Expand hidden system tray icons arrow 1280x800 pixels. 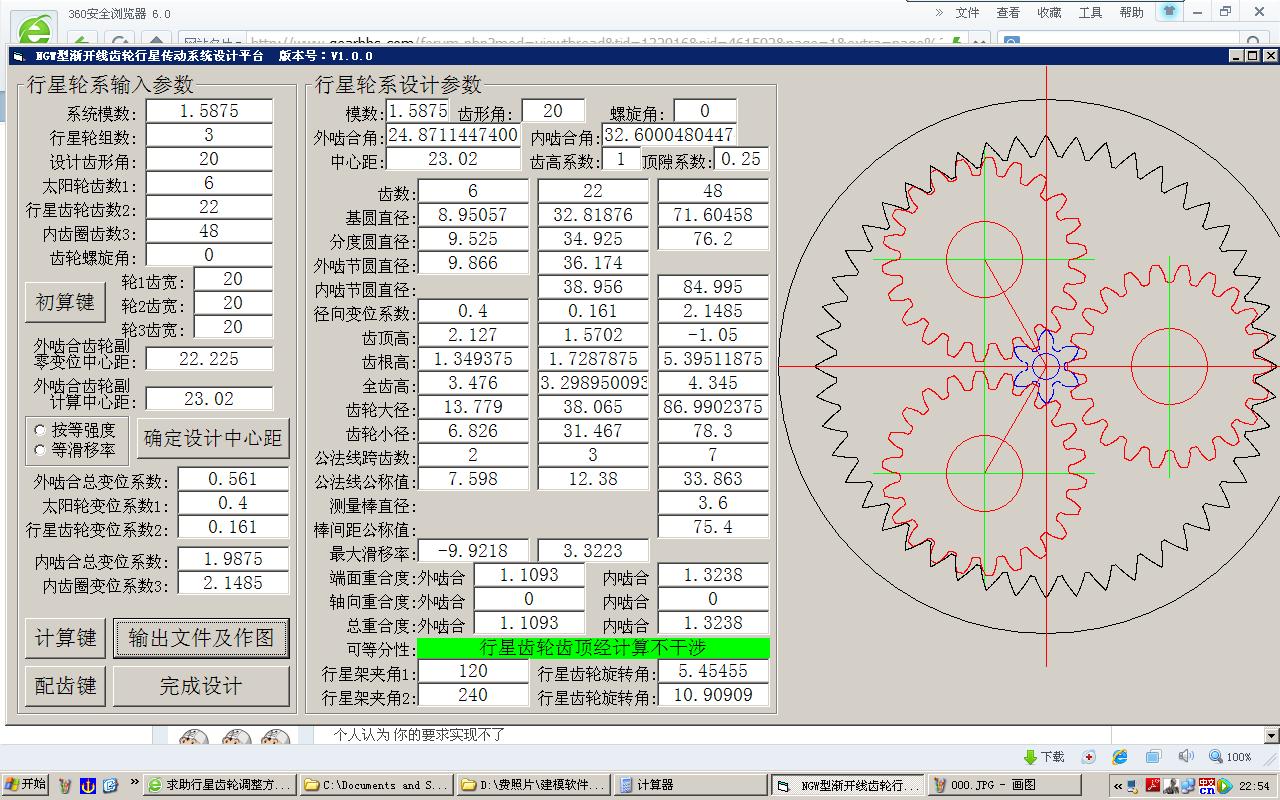coord(1117,786)
